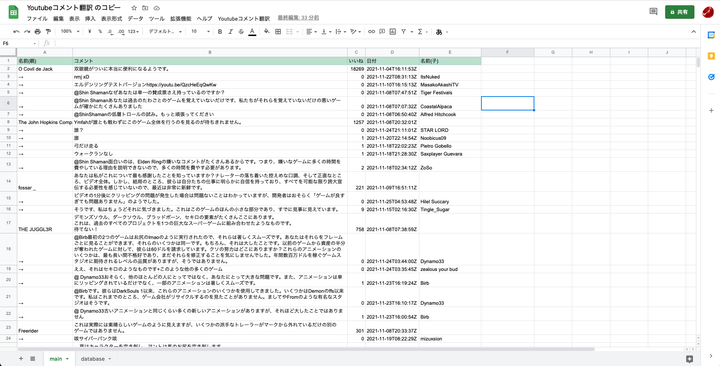Redo the last action
Viewport: 720px width, 366px height.
(x=27, y=32)
